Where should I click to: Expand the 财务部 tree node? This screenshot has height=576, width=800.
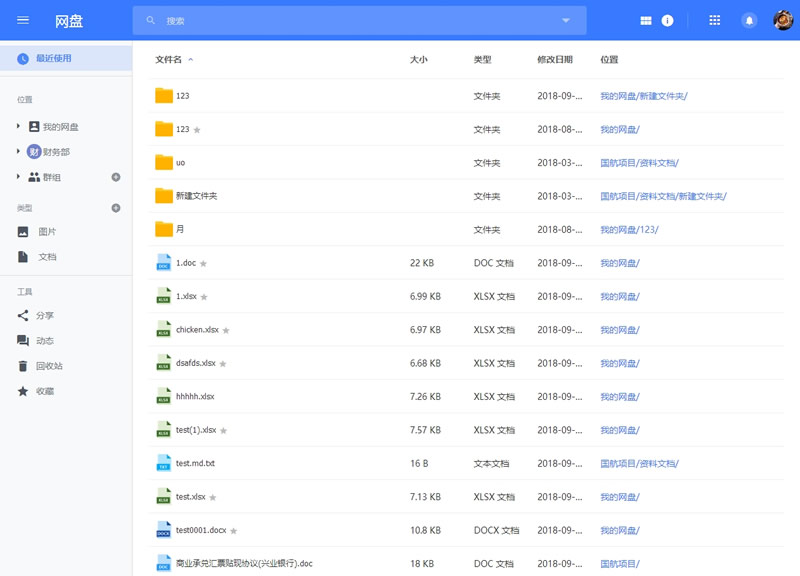pos(18,152)
